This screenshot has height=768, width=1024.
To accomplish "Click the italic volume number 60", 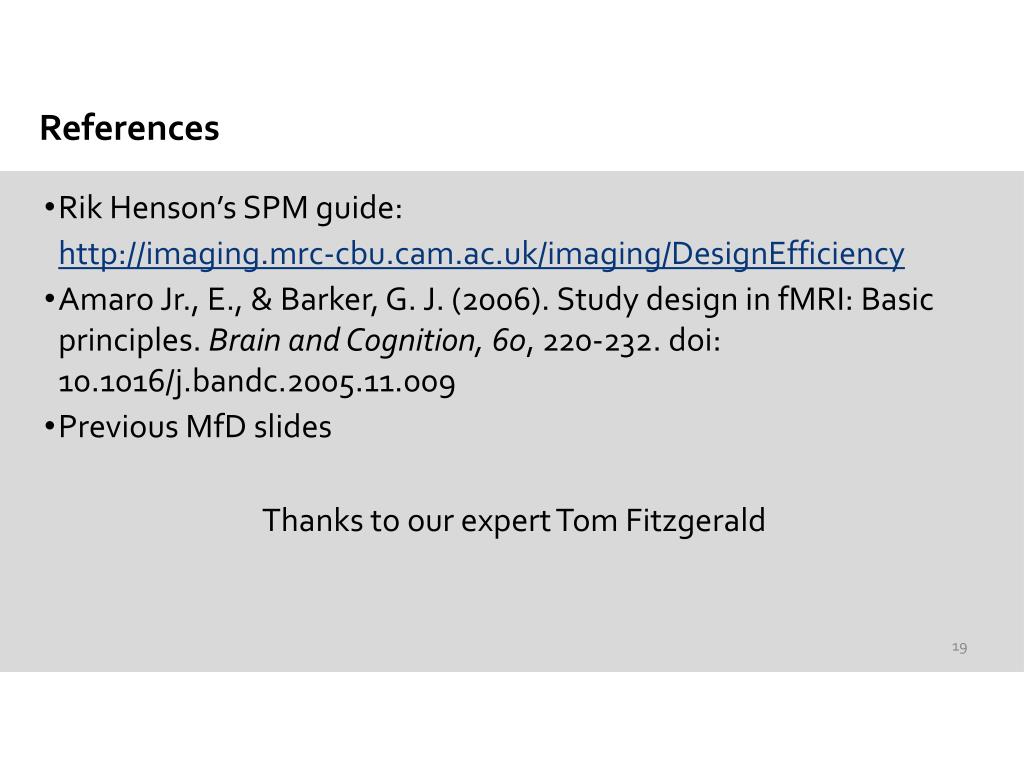I will [509, 341].
